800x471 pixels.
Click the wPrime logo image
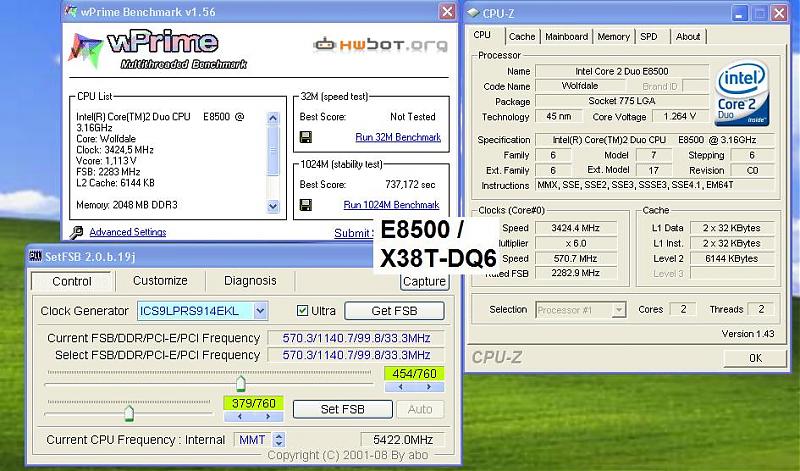[158, 50]
